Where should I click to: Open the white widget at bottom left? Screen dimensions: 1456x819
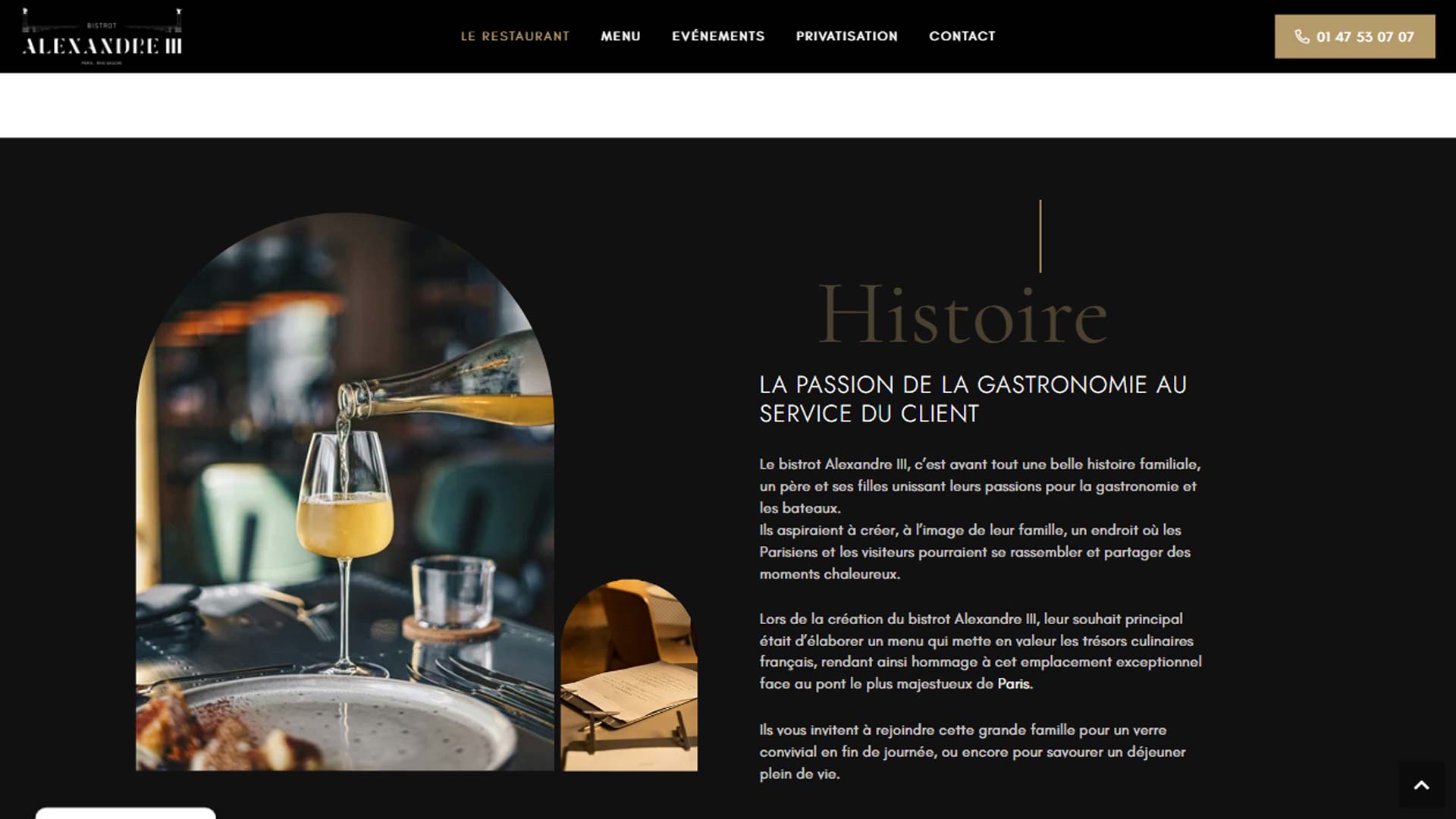pyautogui.click(x=125, y=813)
